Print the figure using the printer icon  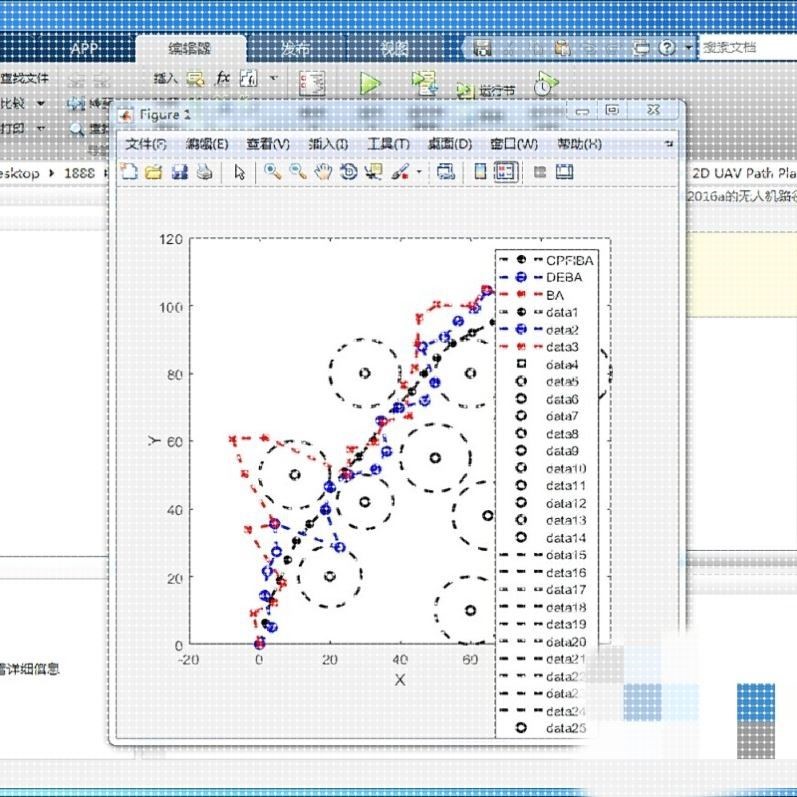[x=204, y=172]
